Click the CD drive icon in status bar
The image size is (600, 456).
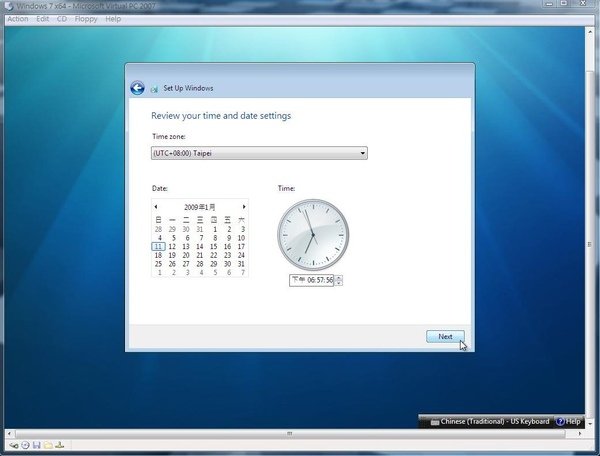25,445
